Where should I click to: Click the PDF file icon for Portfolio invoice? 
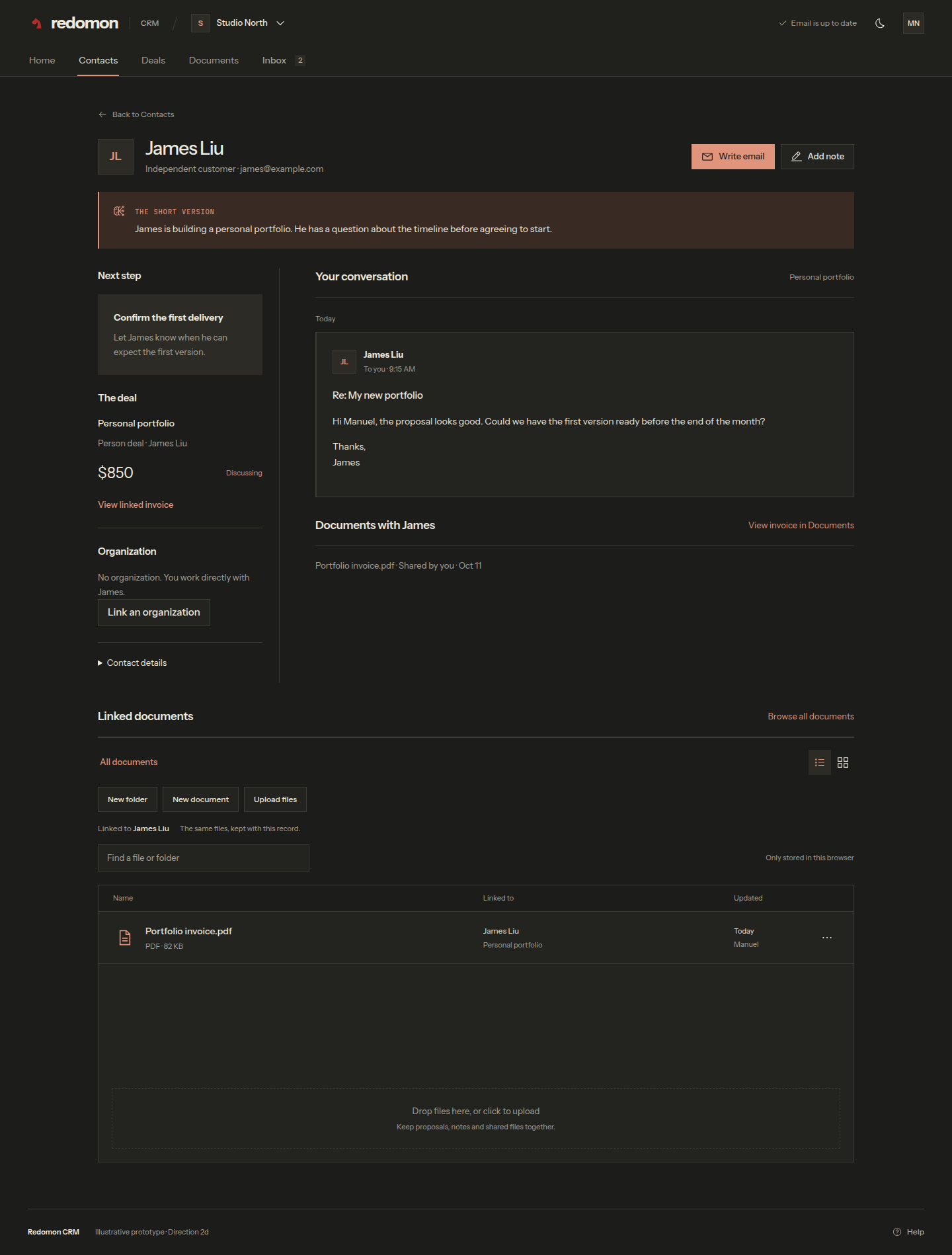tap(125, 938)
